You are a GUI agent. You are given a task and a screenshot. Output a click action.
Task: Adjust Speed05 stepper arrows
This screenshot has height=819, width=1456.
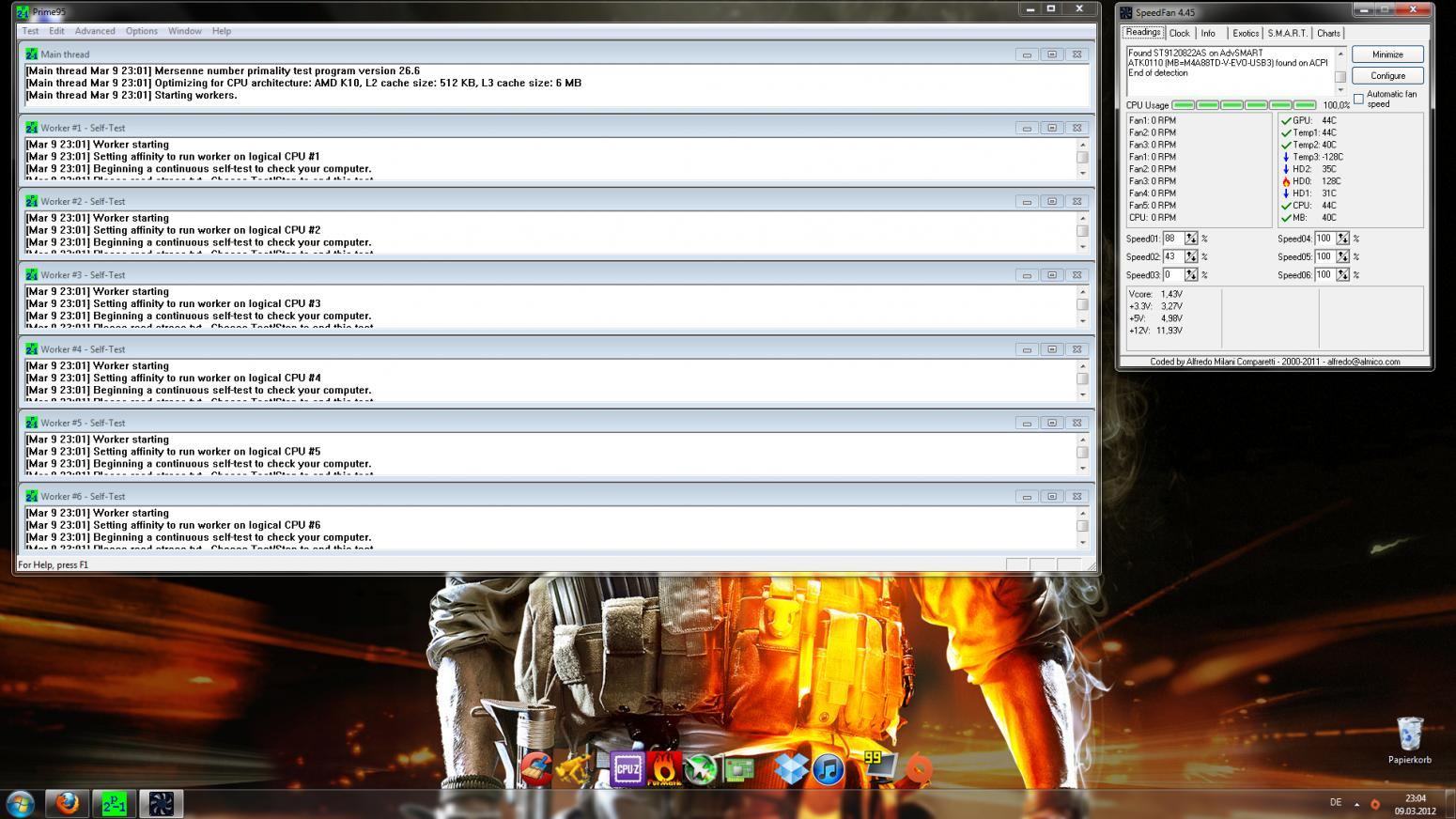1342,256
